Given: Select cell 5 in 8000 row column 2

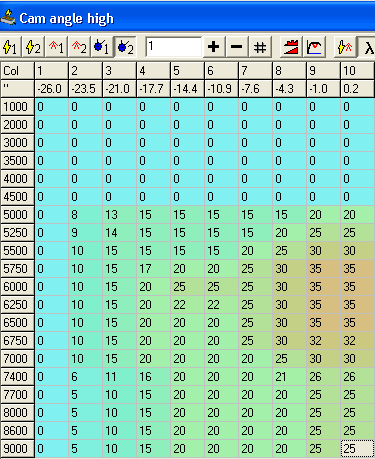Looking at the screenshot, I should [x=86, y=413].
